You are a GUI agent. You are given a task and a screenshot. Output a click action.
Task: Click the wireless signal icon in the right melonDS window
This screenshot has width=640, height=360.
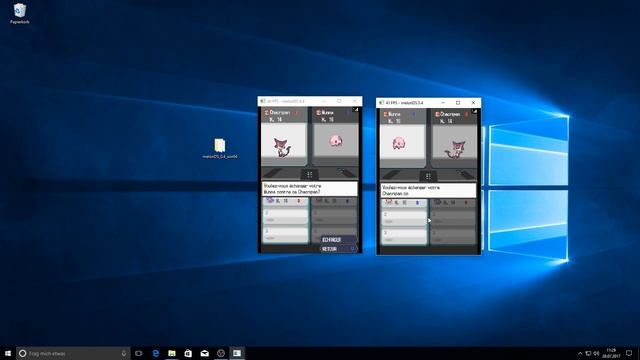(474, 111)
